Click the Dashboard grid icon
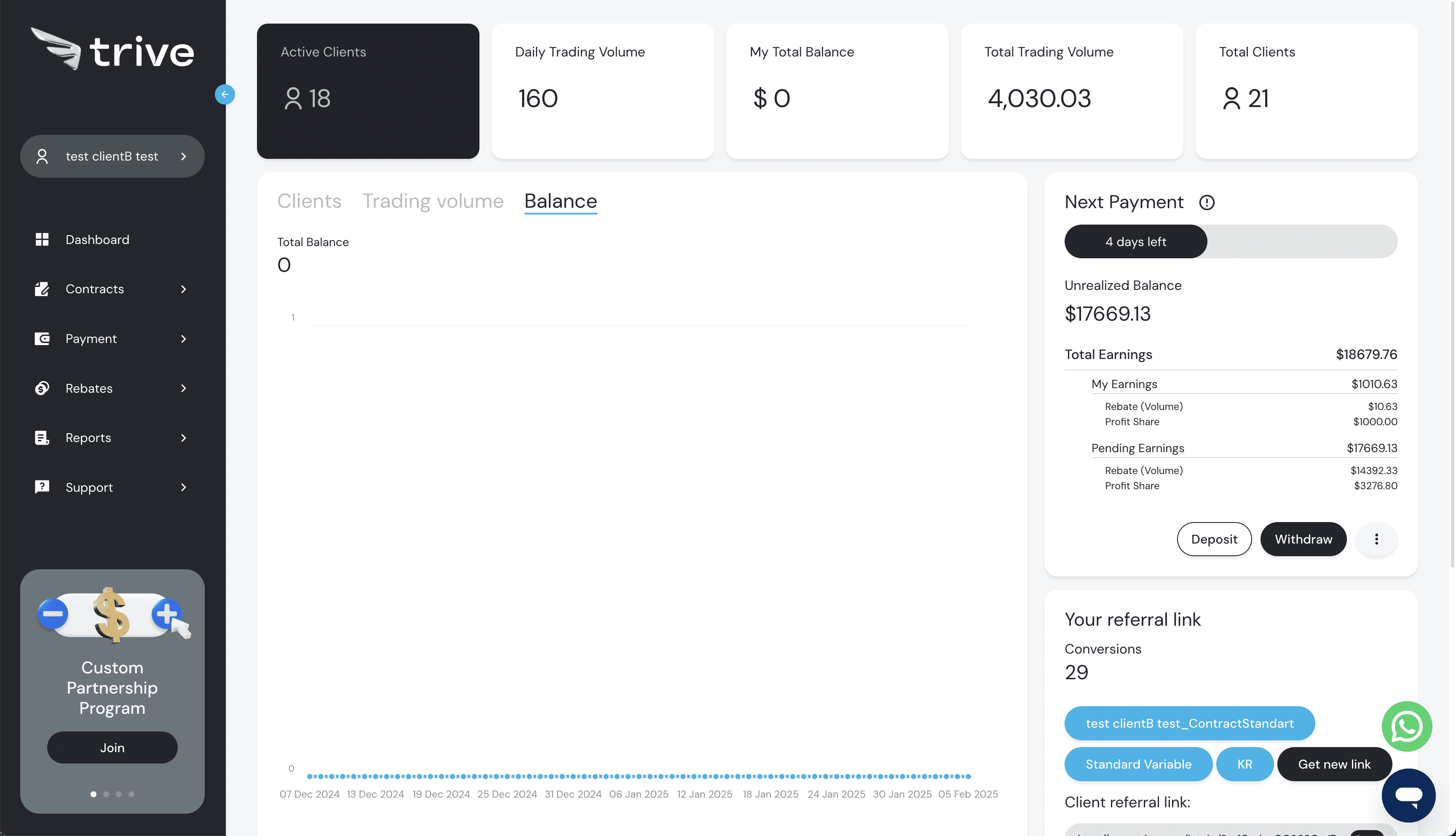Image resolution: width=1456 pixels, height=836 pixels. [42, 239]
